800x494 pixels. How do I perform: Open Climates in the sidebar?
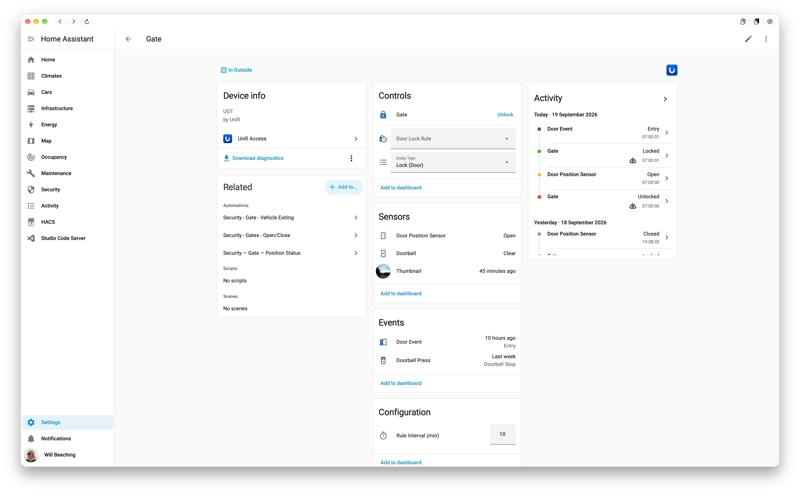click(67, 76)
